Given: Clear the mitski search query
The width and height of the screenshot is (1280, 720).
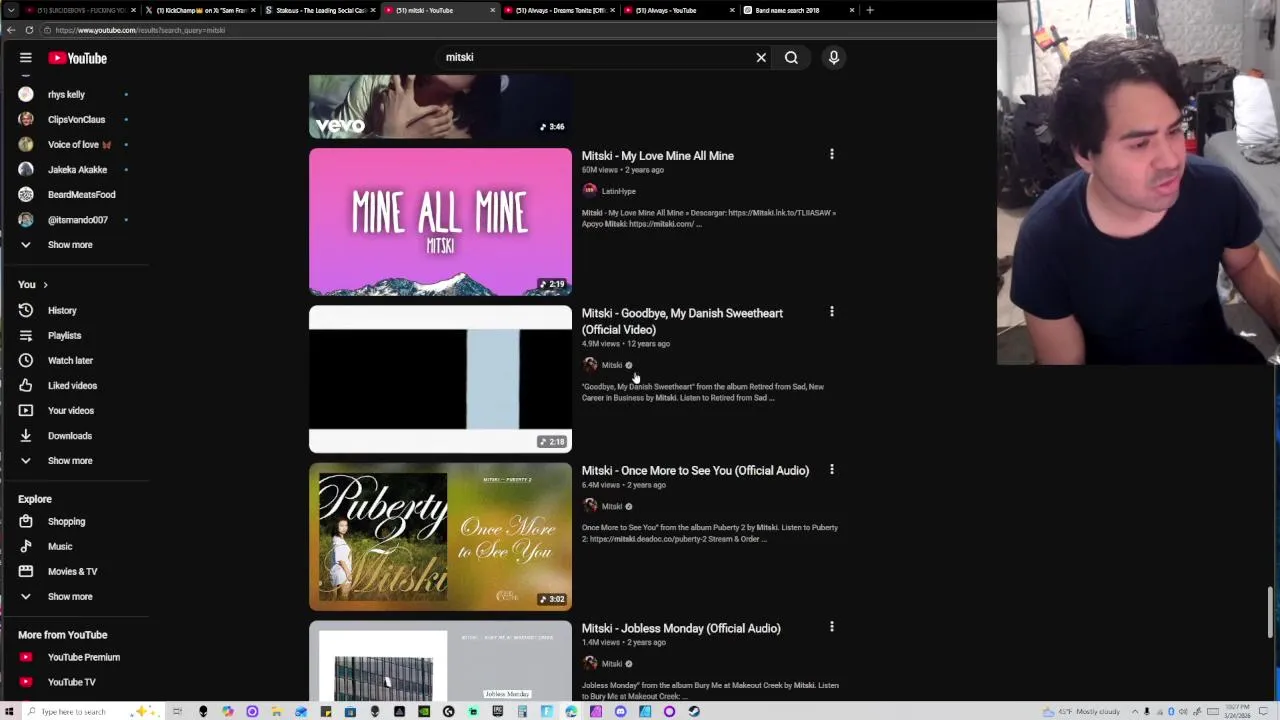Looking at the screenshot, I should click(x=761, y=58).
